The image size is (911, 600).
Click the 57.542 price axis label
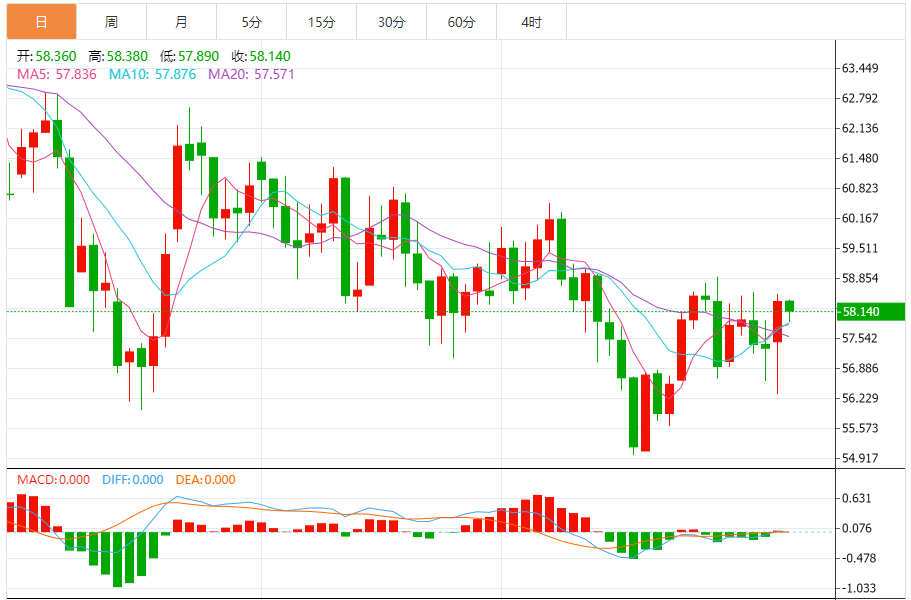click(860, 338)
